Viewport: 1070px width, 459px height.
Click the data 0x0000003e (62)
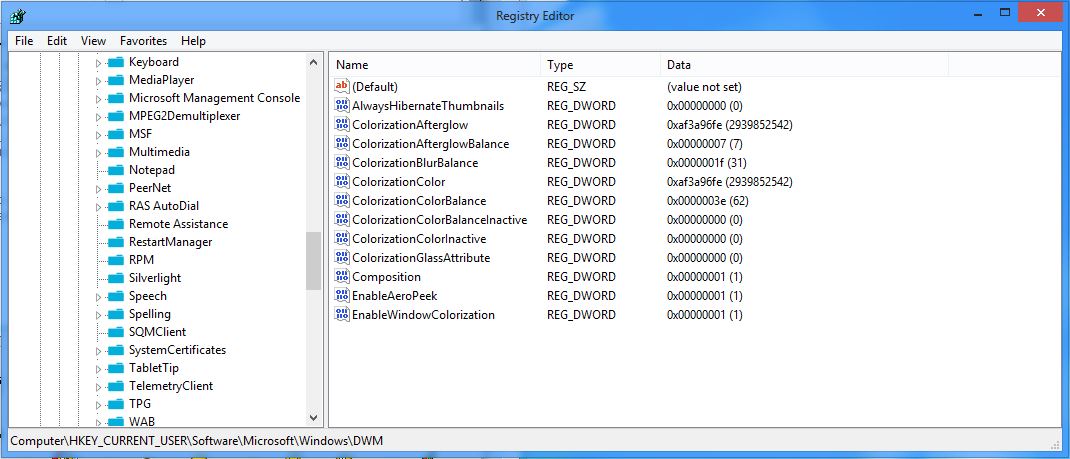706,201
